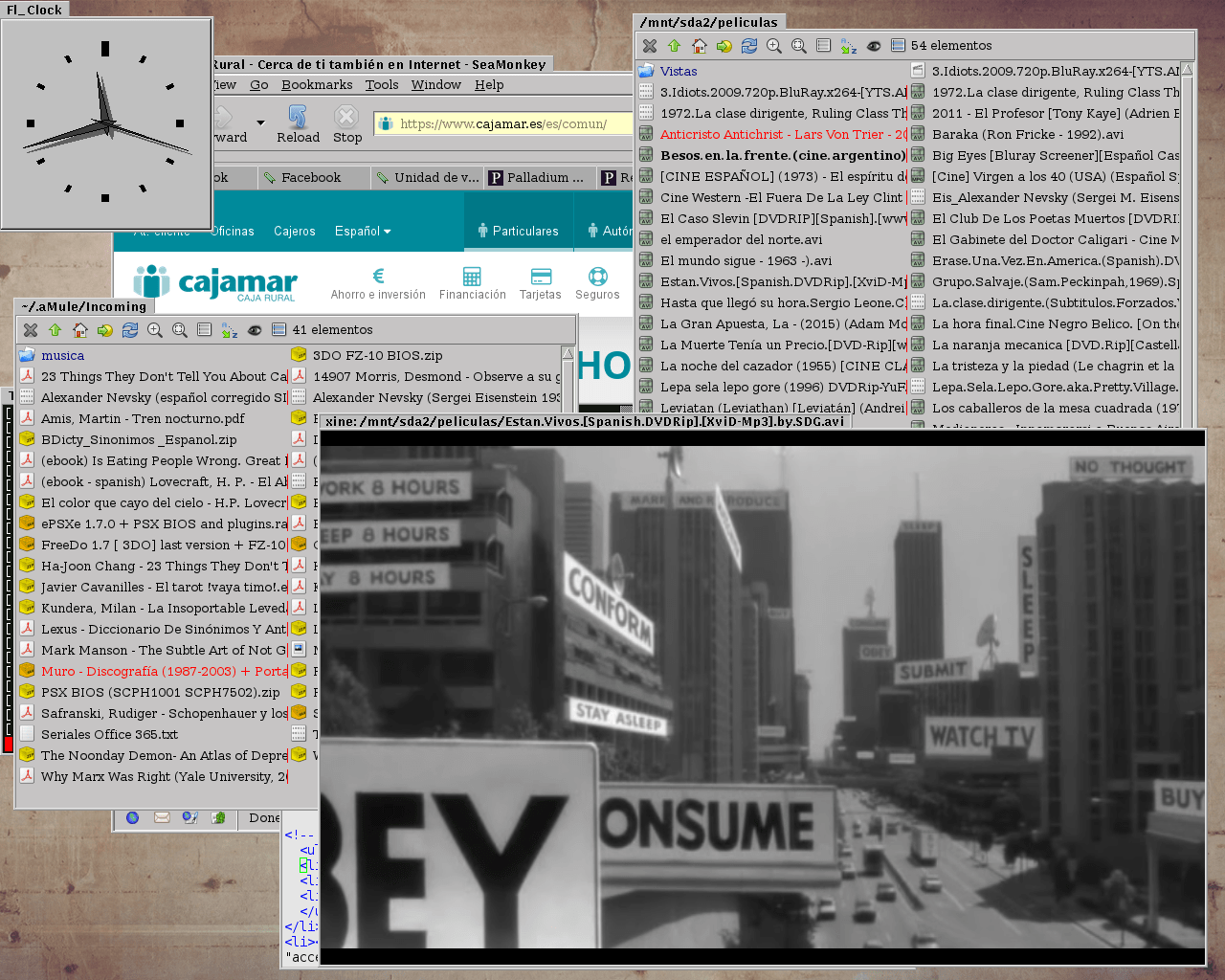Open the Bookmarks menu
The image size is (1225, 980).
(317, 85)
